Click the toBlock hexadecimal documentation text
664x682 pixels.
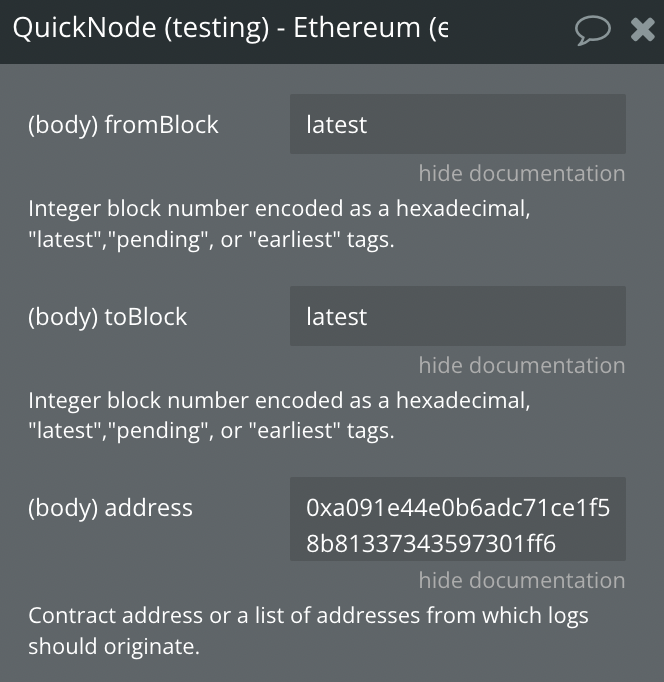point(279,415)
